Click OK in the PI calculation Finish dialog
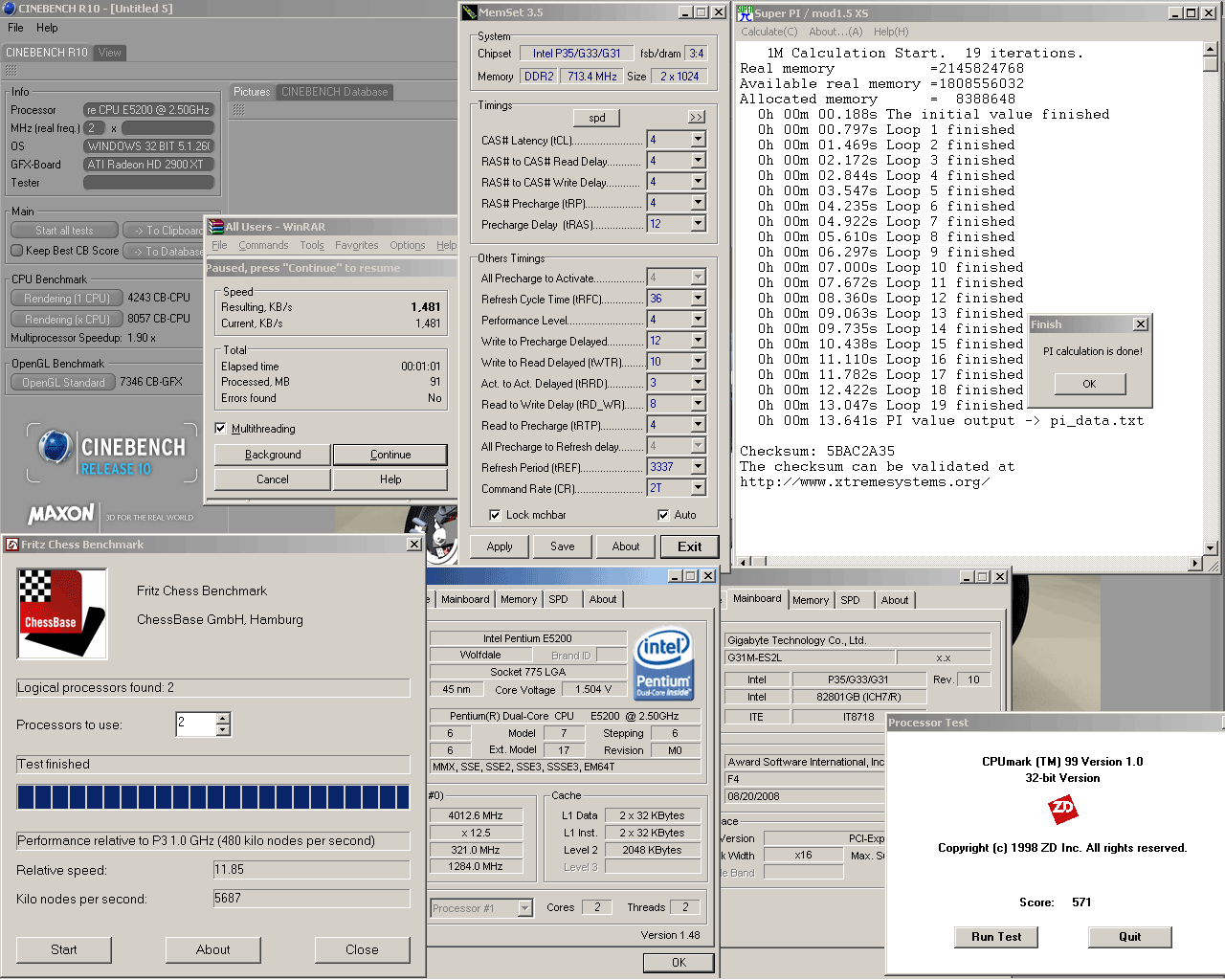 tap(1090, 384)
